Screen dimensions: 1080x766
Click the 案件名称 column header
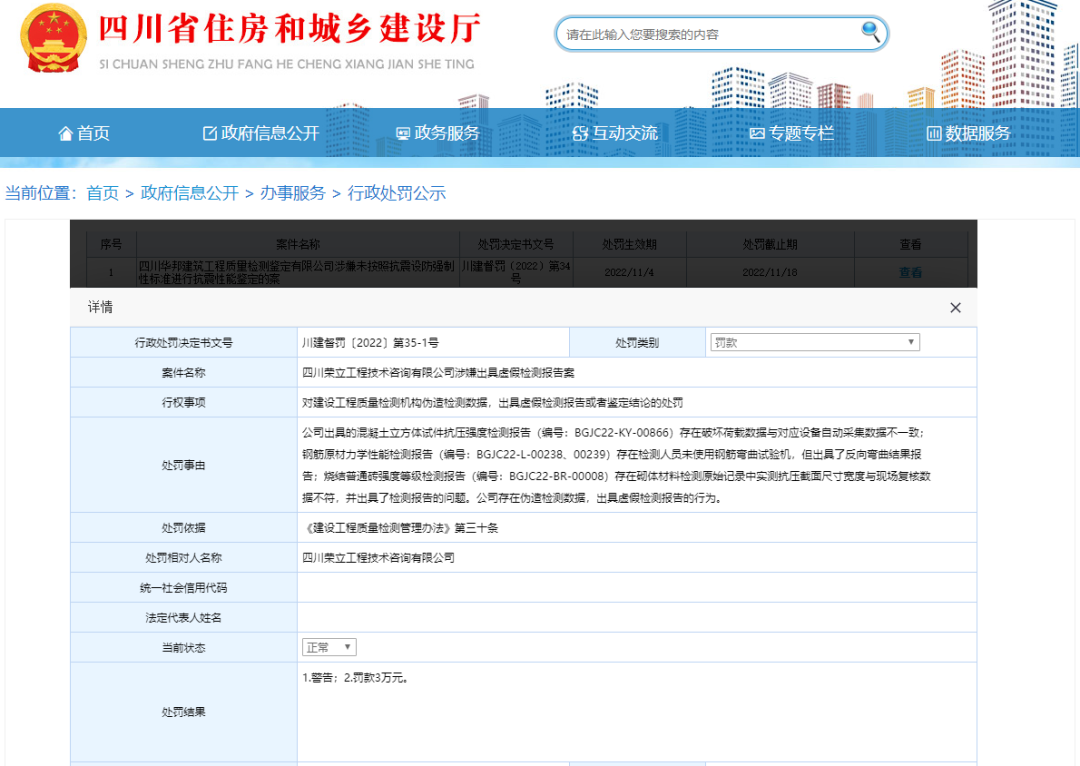pos(298,245)
